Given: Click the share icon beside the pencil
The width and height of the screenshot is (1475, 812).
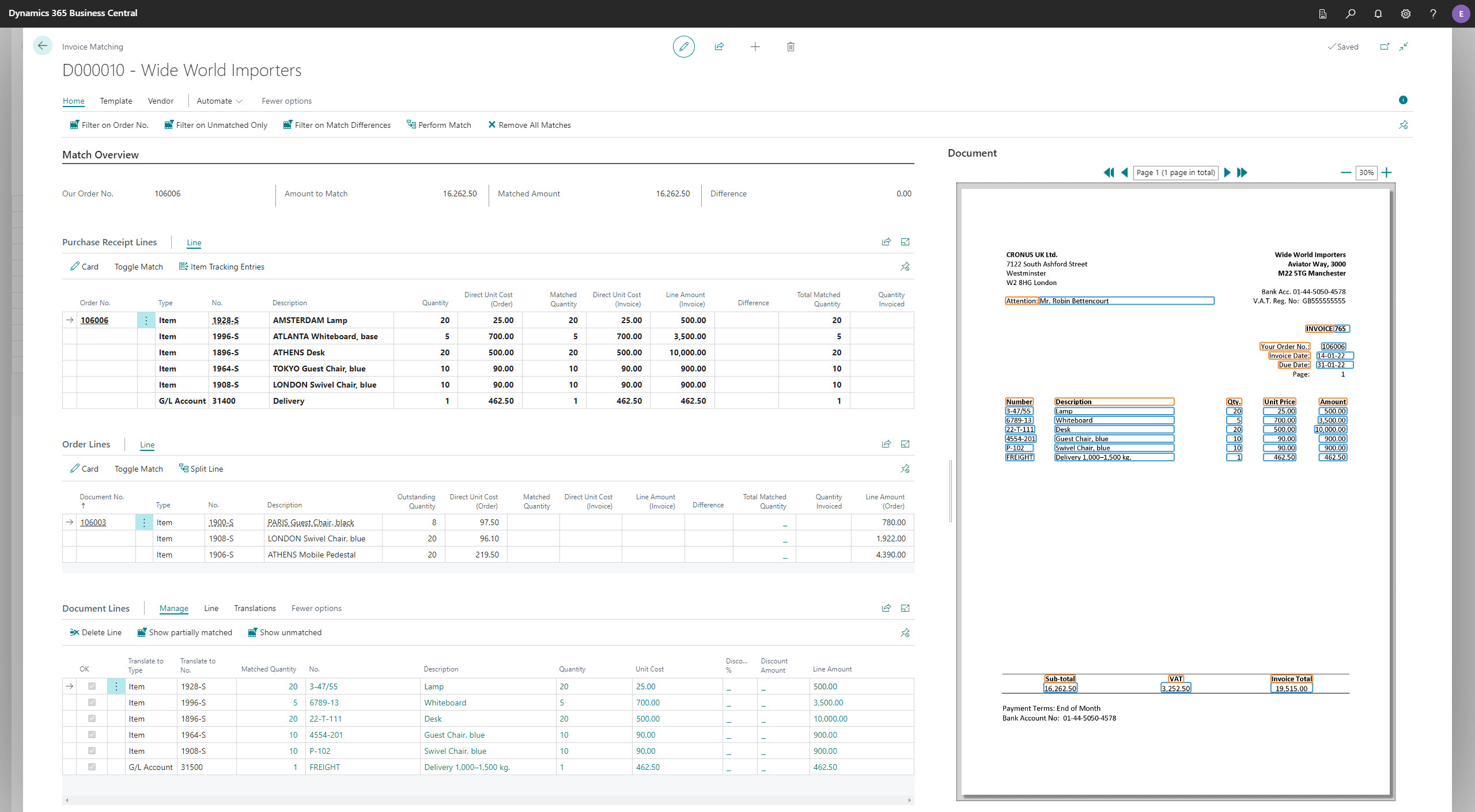Looking at the screenshot, I should pos(719,47).
